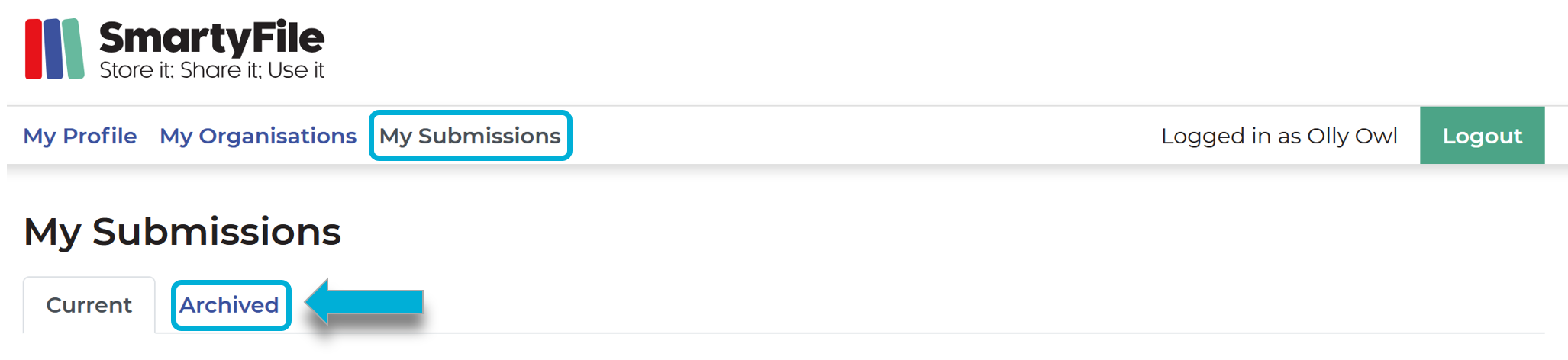
Task: Click the SmartyFile wordmark text
Action: click(x=211, y=38)
